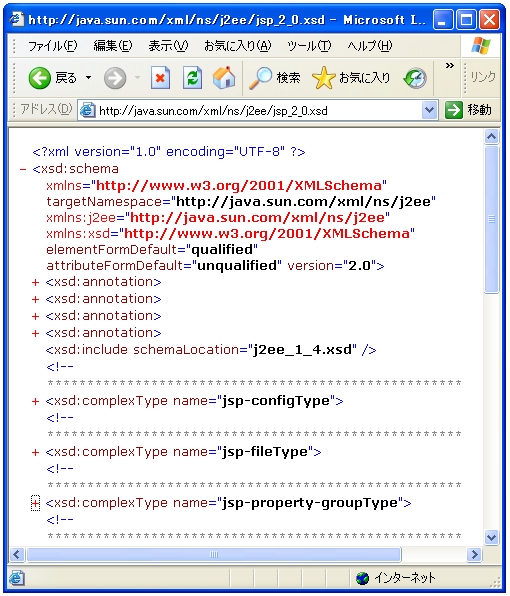Collapse the xsd:schema root node
This screenshot has height=596, width=510.
tap(23, 169)
